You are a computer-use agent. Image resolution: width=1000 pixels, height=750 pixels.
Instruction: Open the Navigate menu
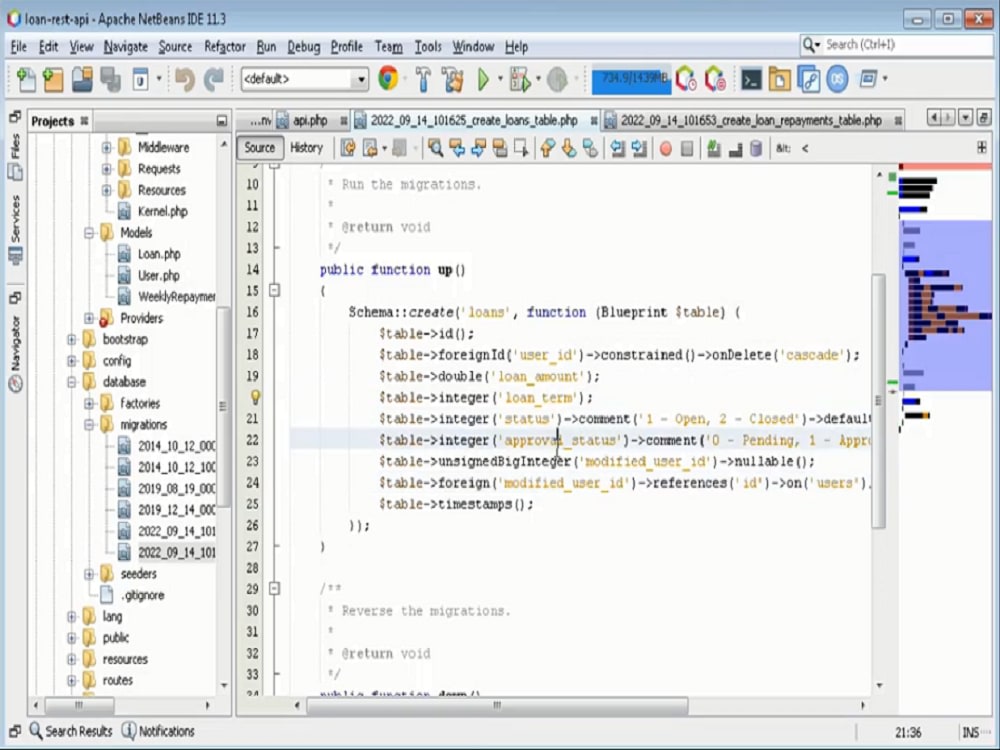126,47
